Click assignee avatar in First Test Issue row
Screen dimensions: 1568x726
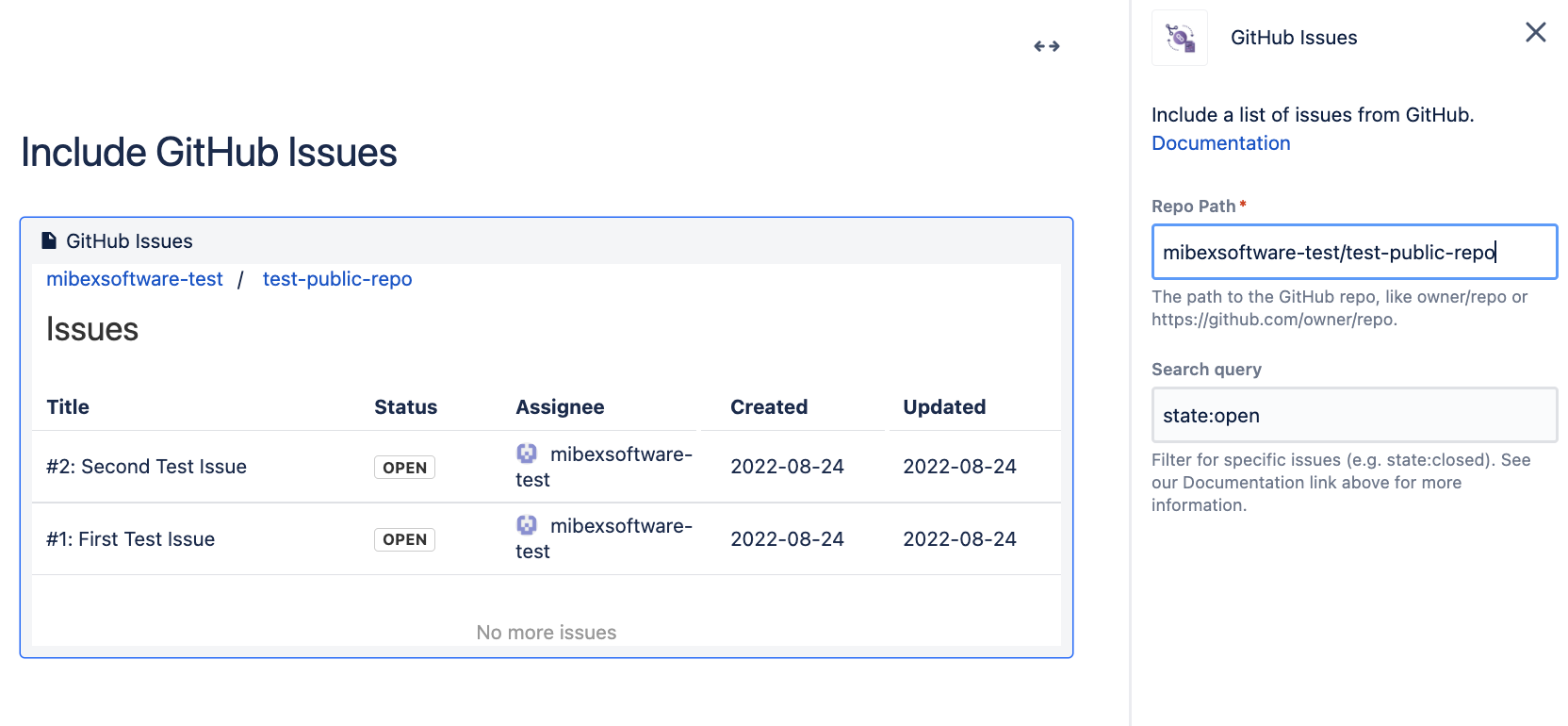(527, 525)
